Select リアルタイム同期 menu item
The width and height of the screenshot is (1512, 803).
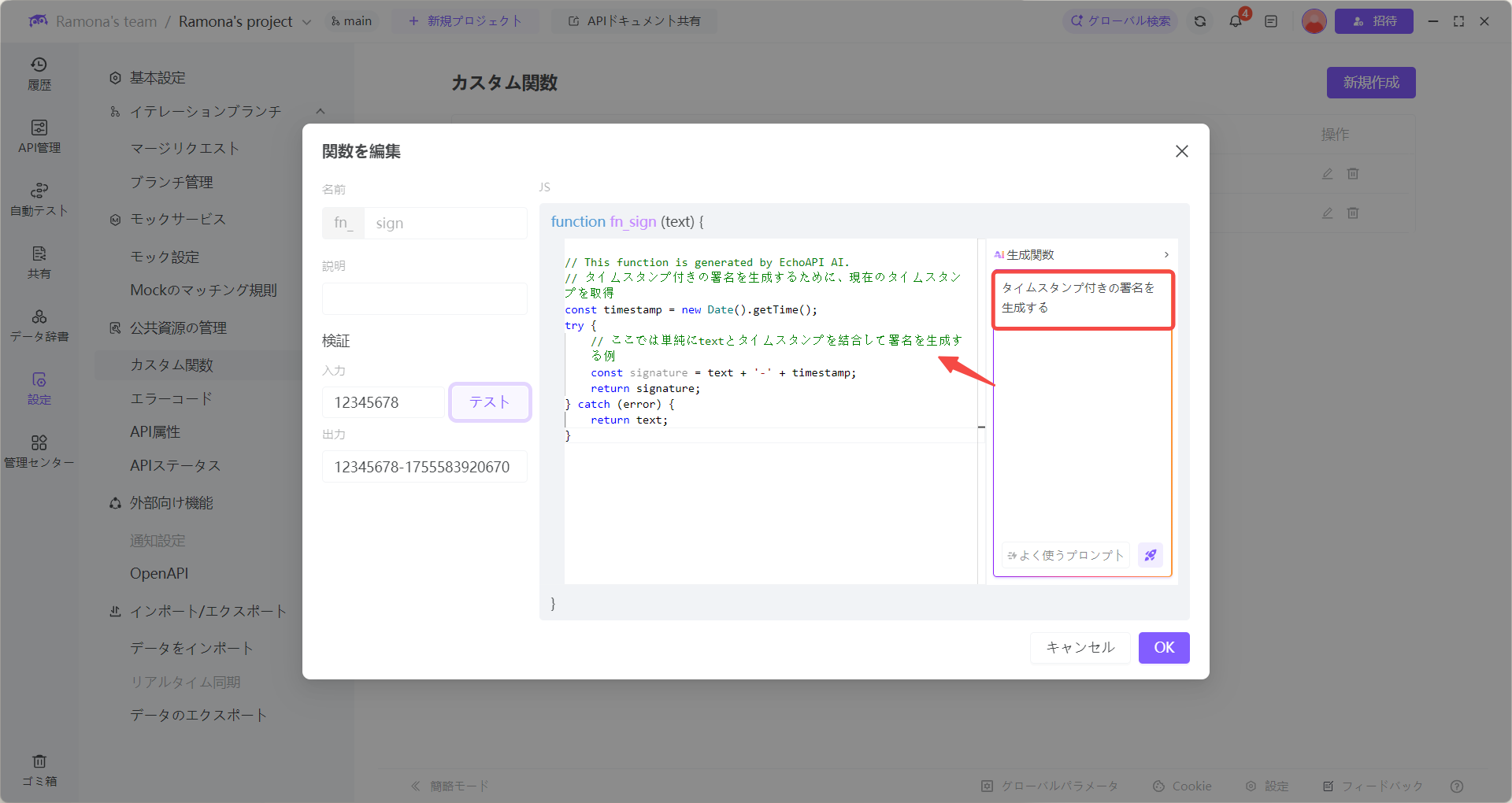185,683
